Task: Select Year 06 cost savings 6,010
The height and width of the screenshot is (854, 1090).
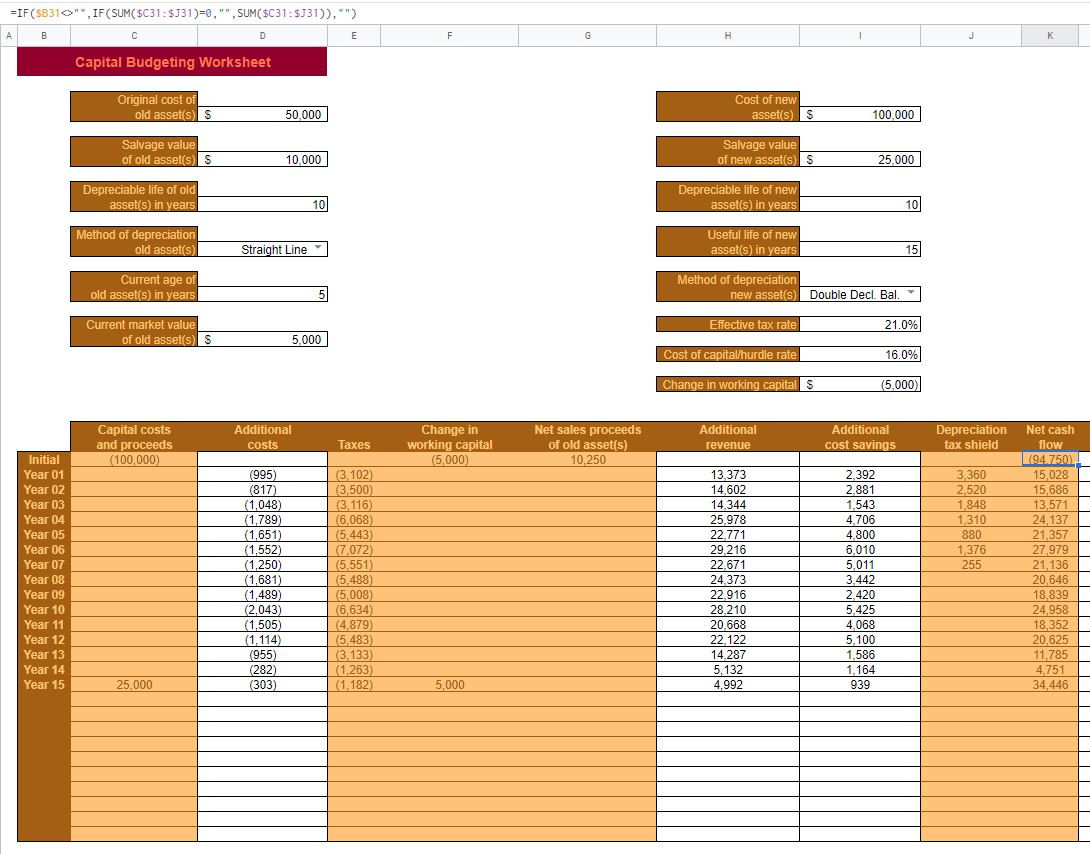Action: coord(860,550)
